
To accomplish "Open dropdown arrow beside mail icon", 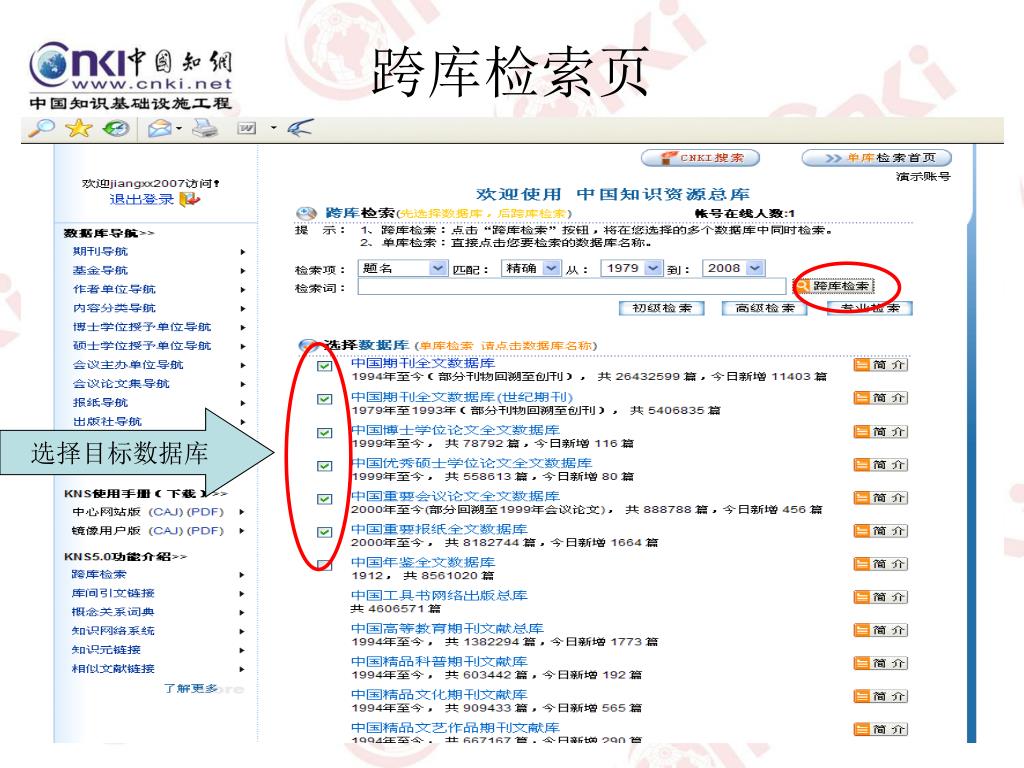I will (178, 129).
